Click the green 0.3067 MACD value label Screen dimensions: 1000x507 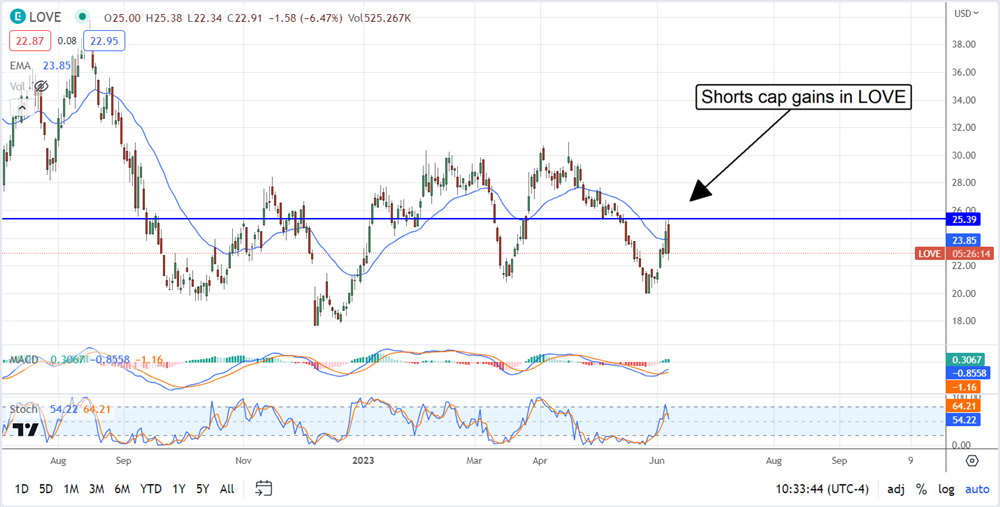point(966,360)
